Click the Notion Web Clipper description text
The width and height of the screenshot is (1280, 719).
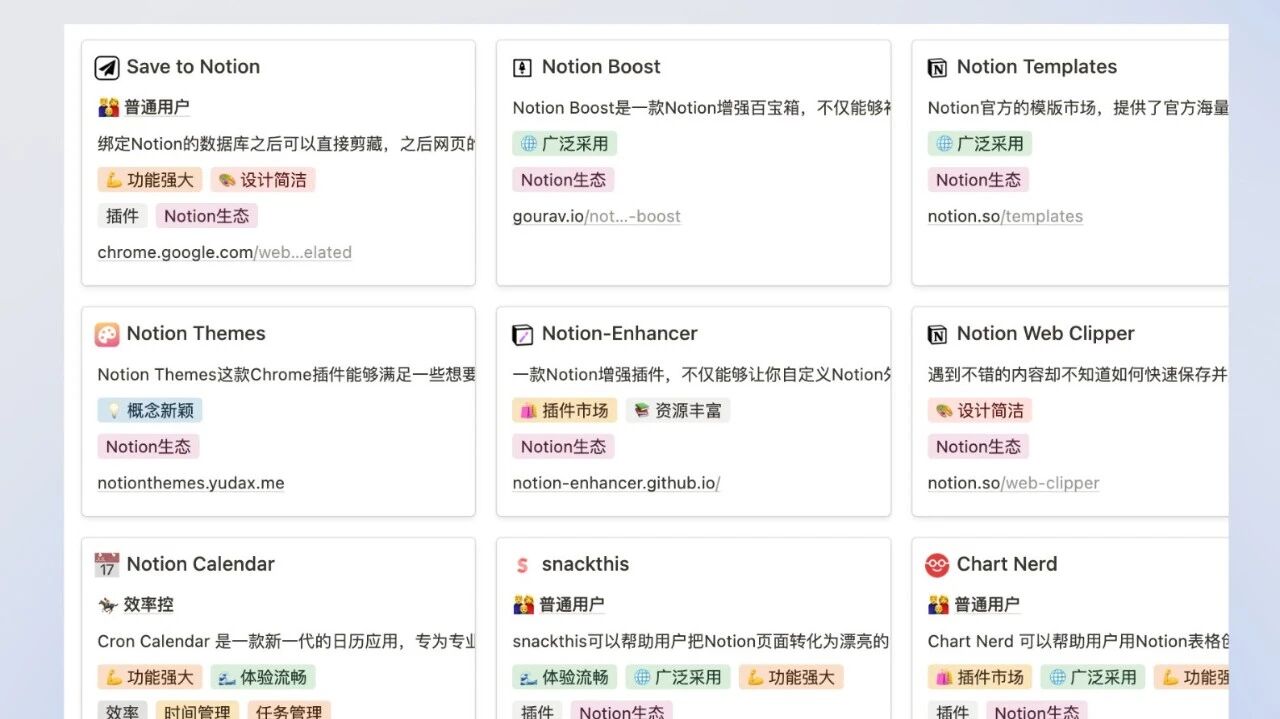pos(1078,374)
